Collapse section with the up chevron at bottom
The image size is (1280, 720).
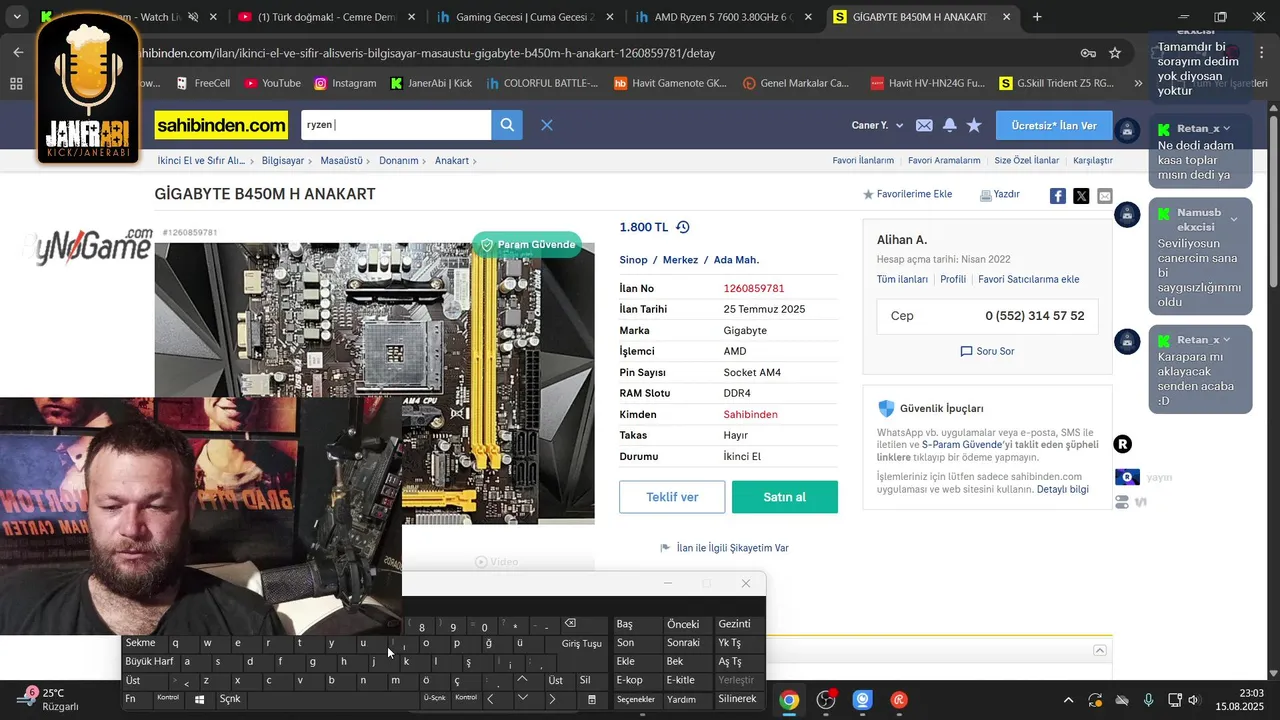[1099, 650]
